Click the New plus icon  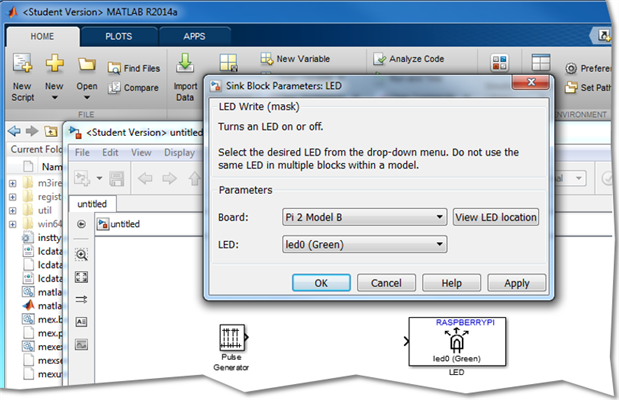coord(54,63)
